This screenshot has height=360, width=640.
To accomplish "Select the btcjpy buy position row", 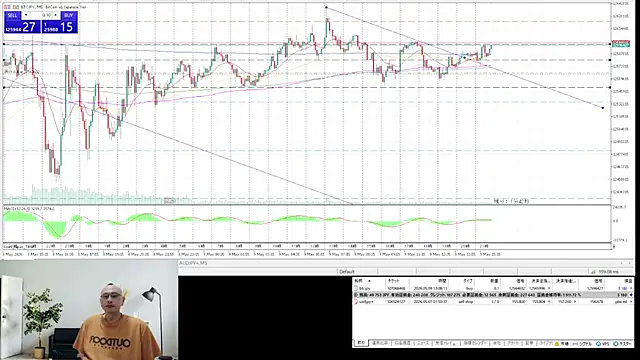I will (x=493, y=288).
